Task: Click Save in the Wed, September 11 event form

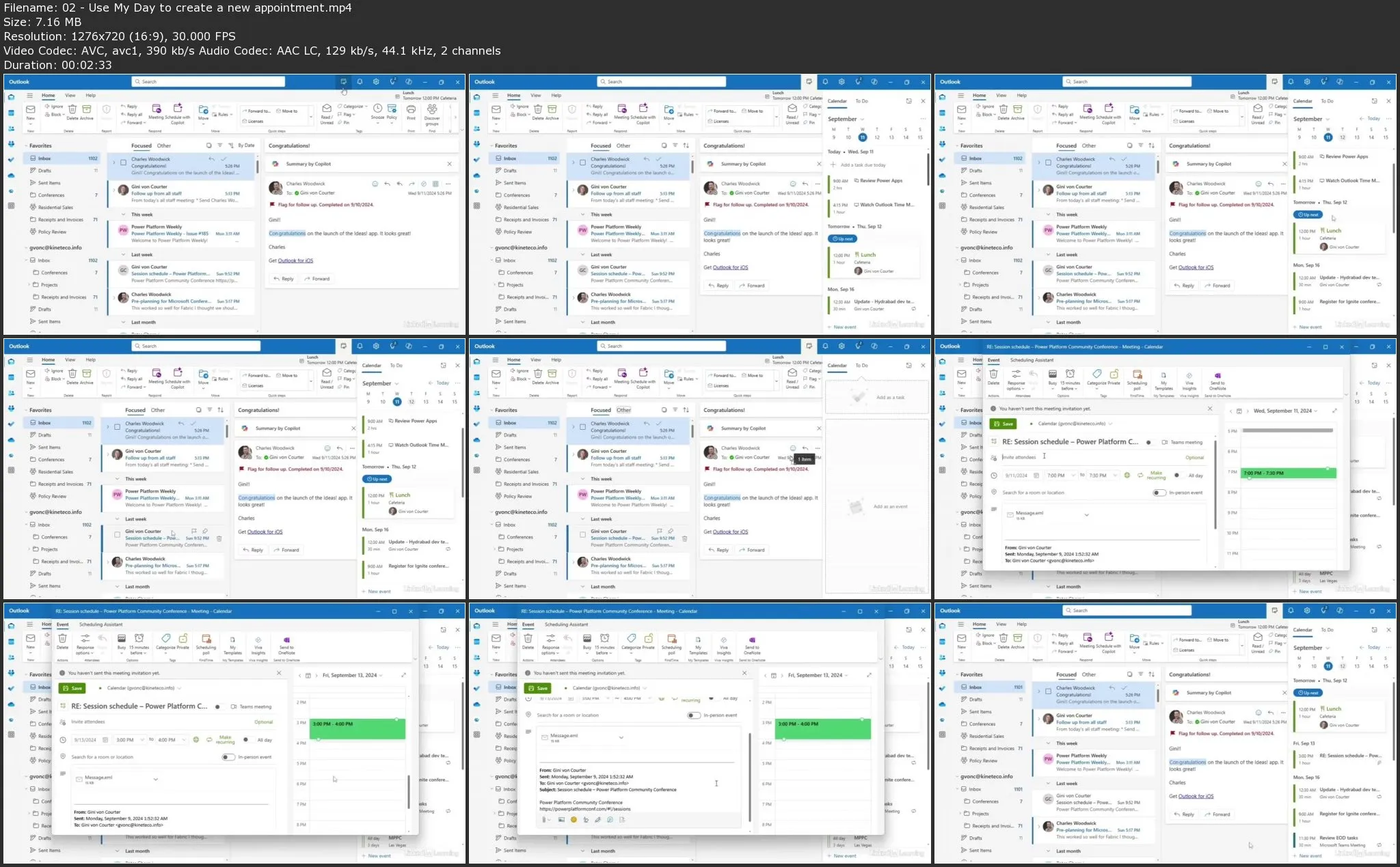Action: 1004,424
